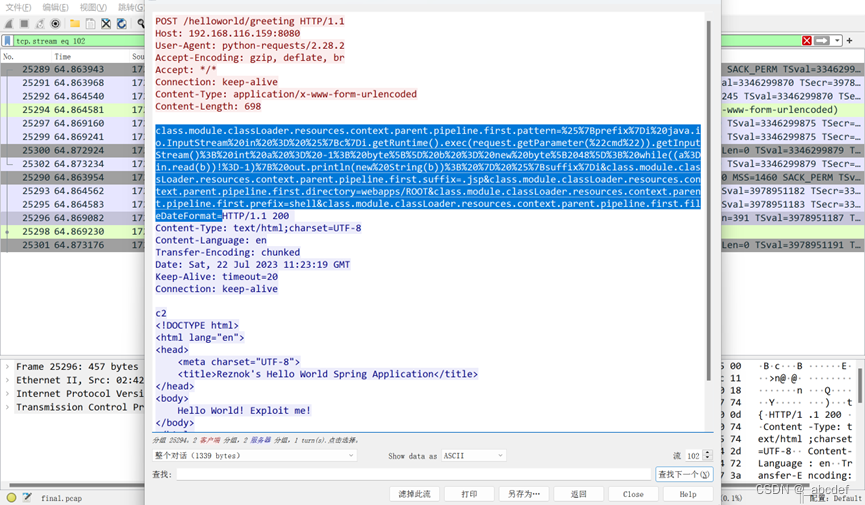
Task: Open a capture file via folder icon
Action: pyautogui.click(x=75, y=24)
